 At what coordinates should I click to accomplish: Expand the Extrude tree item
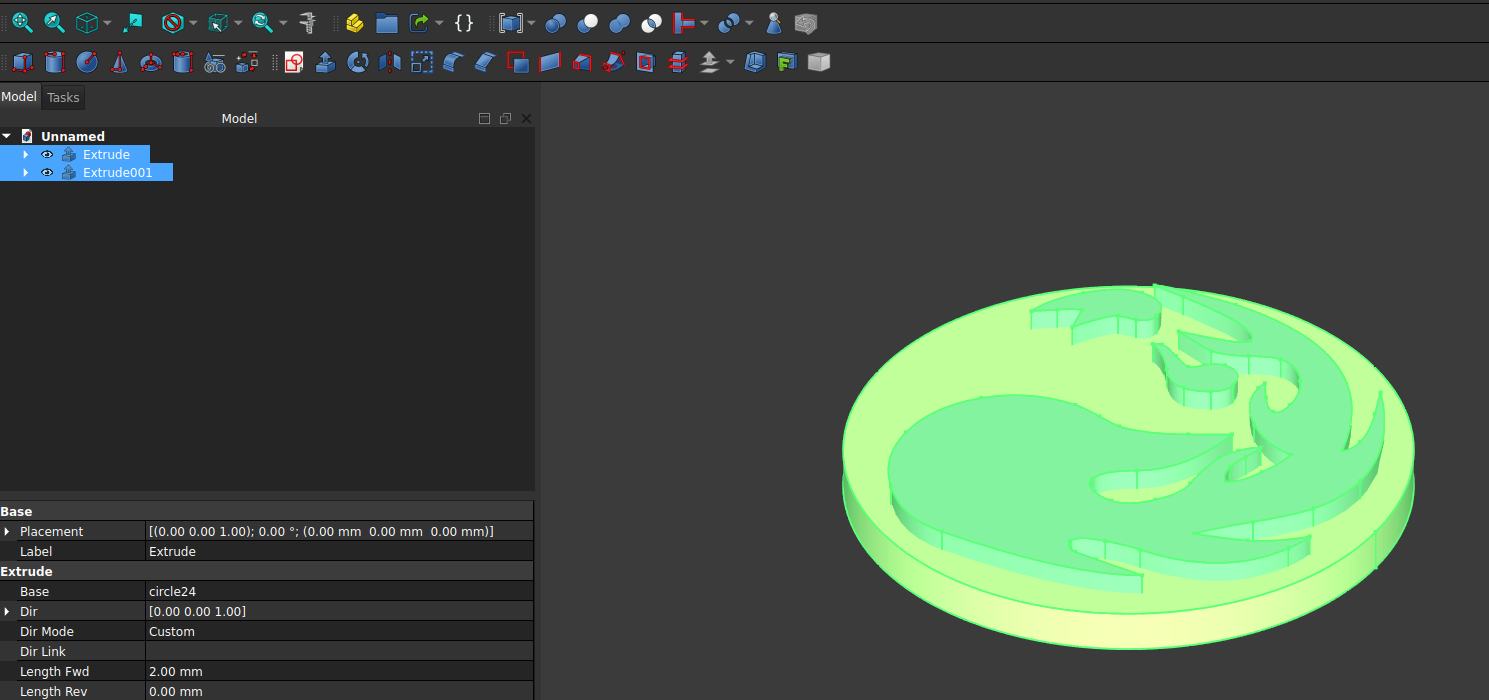pos(26,155)
